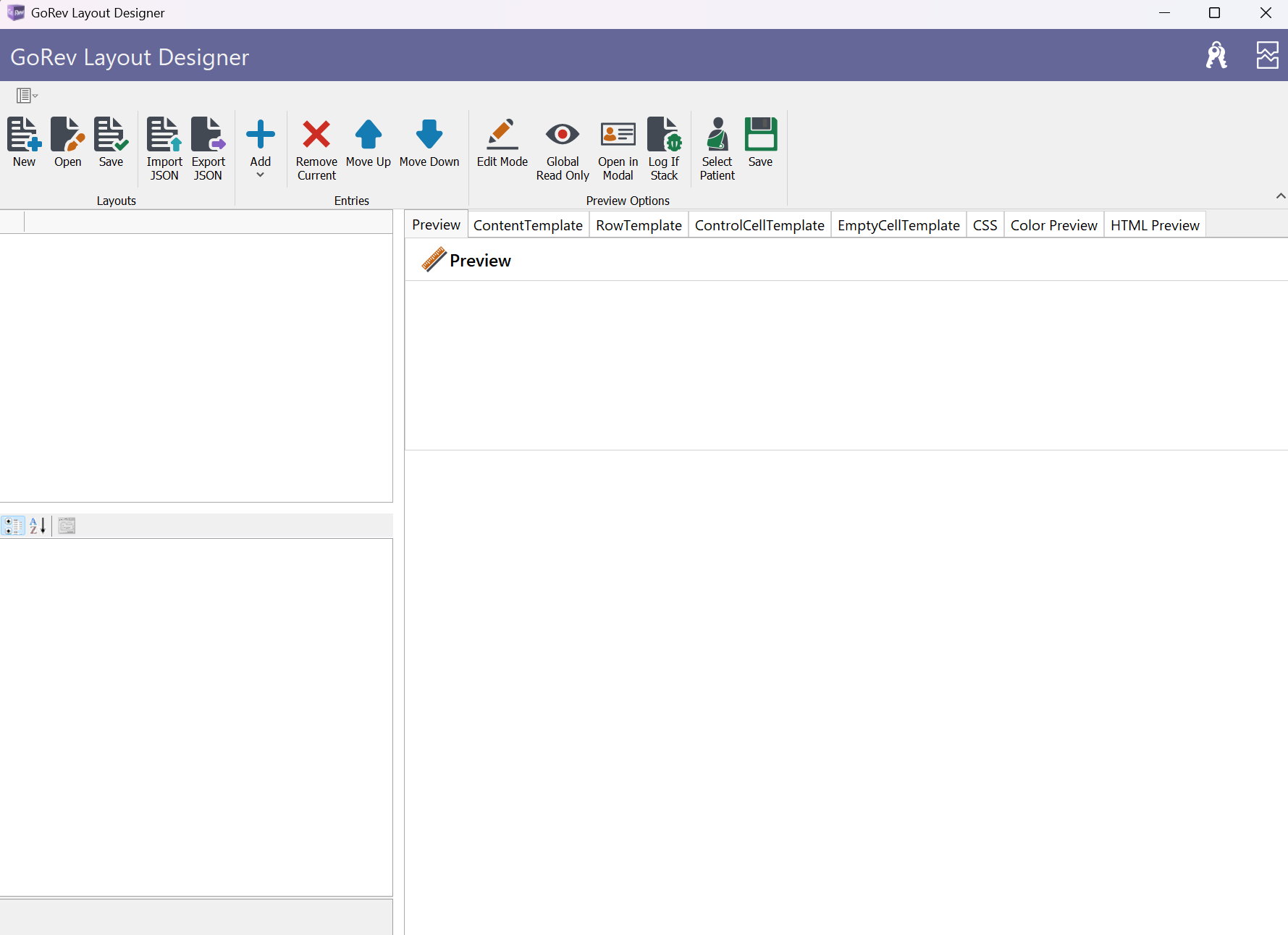
Task: Click Categorized view in property grid
Action: tap(13, 526)
